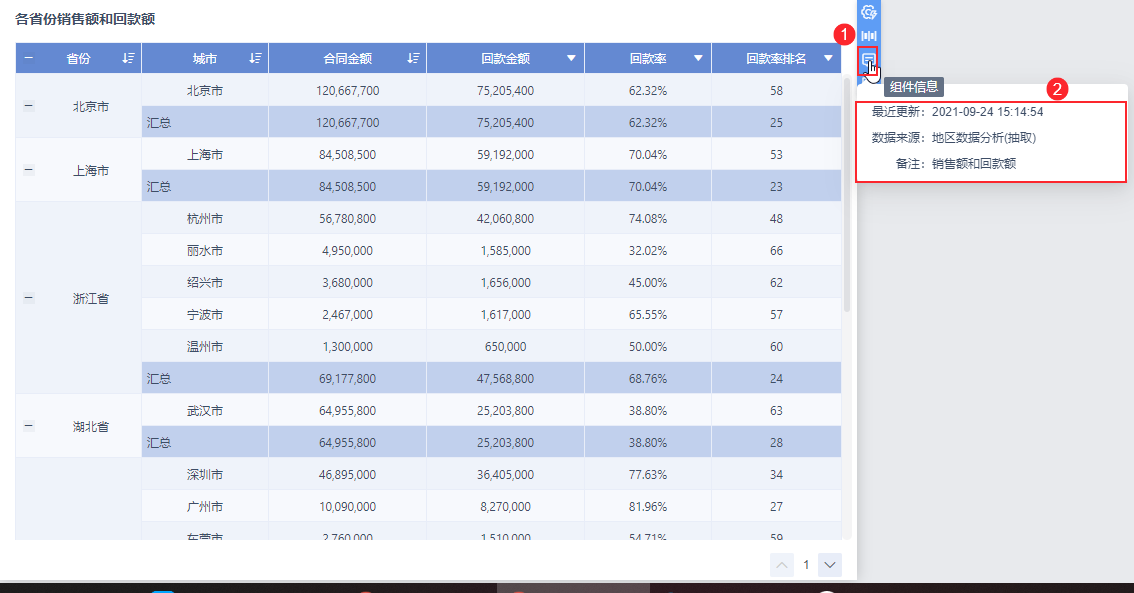Click the table title 各省份销售额和回款额
Screen dimensions: 1134x593
pyautogui.click(x=85, y=19)
